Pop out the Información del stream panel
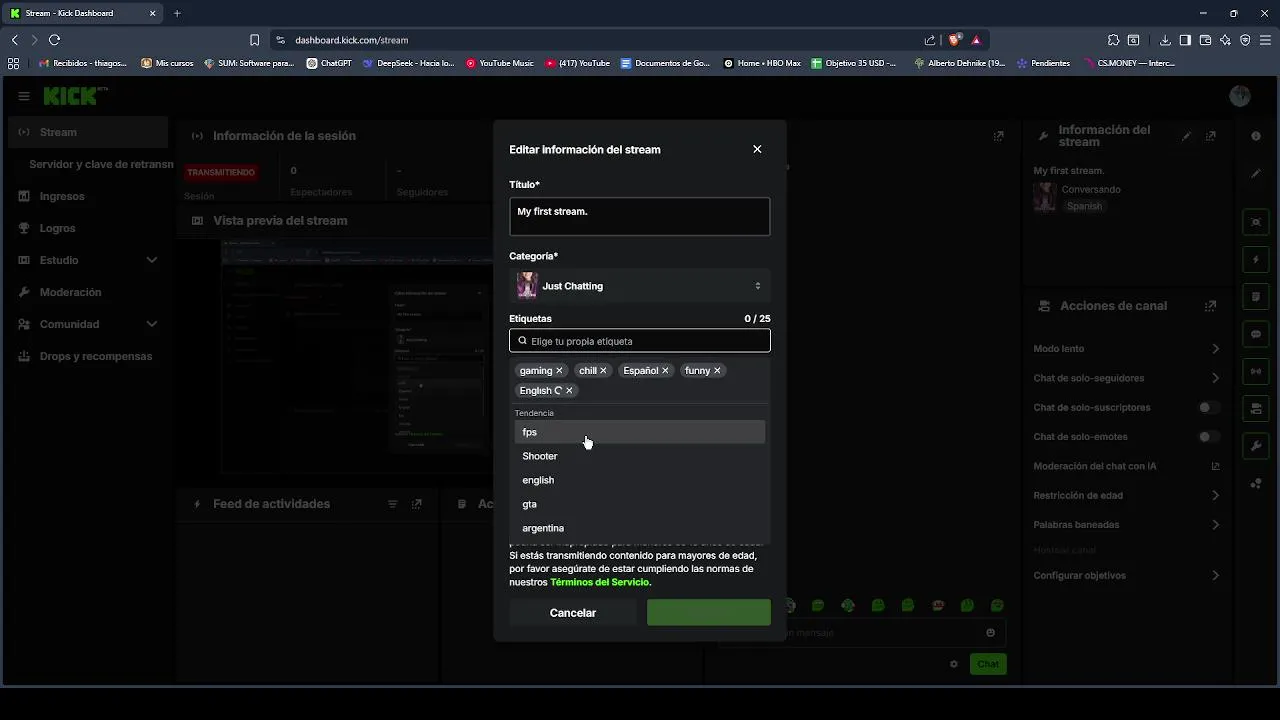The width and height of the screenshot is (1280, 720). pos(1211,136)
